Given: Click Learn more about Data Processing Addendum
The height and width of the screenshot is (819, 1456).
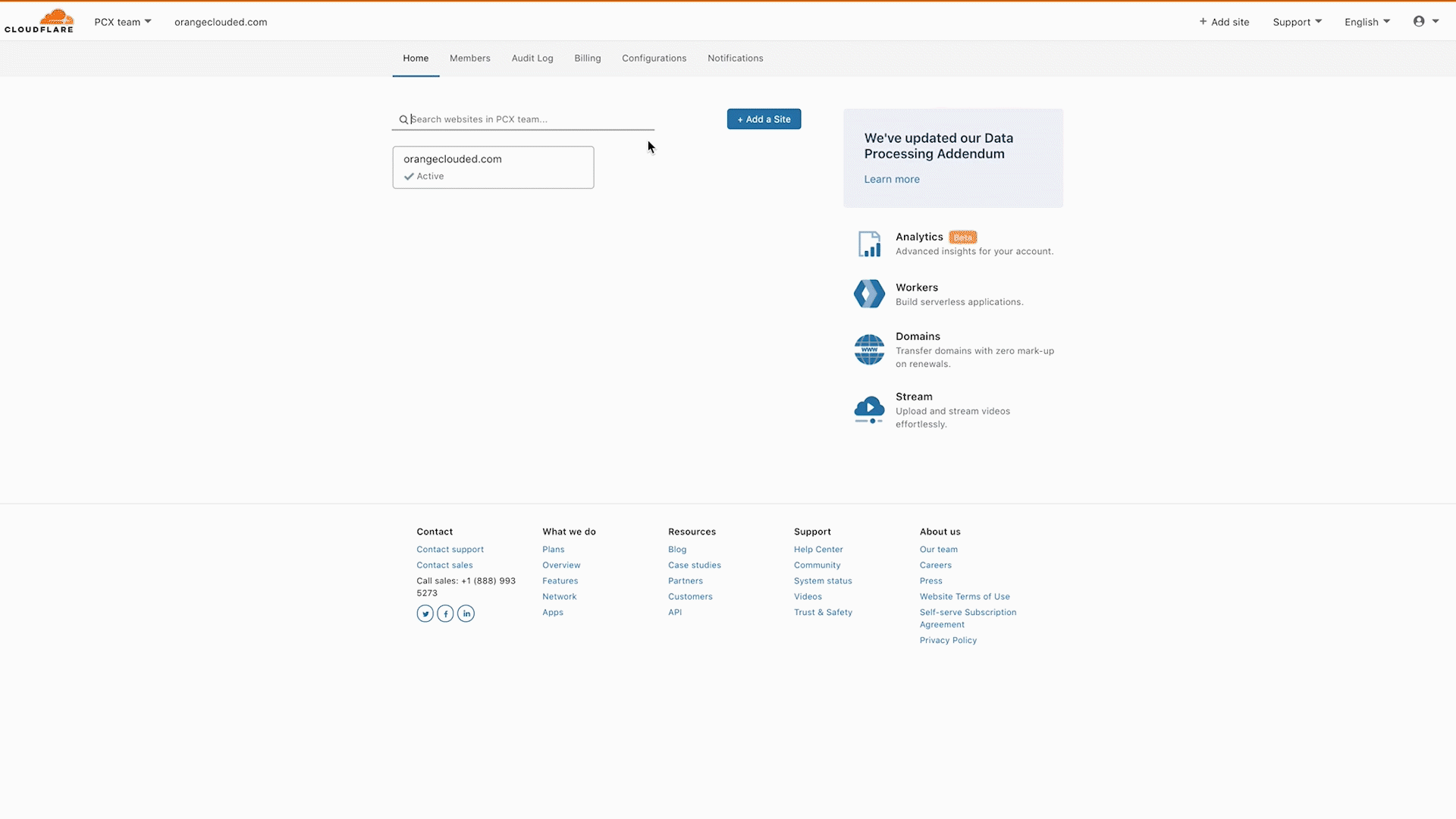Looking at the screenshot, I should click(892, 180).
